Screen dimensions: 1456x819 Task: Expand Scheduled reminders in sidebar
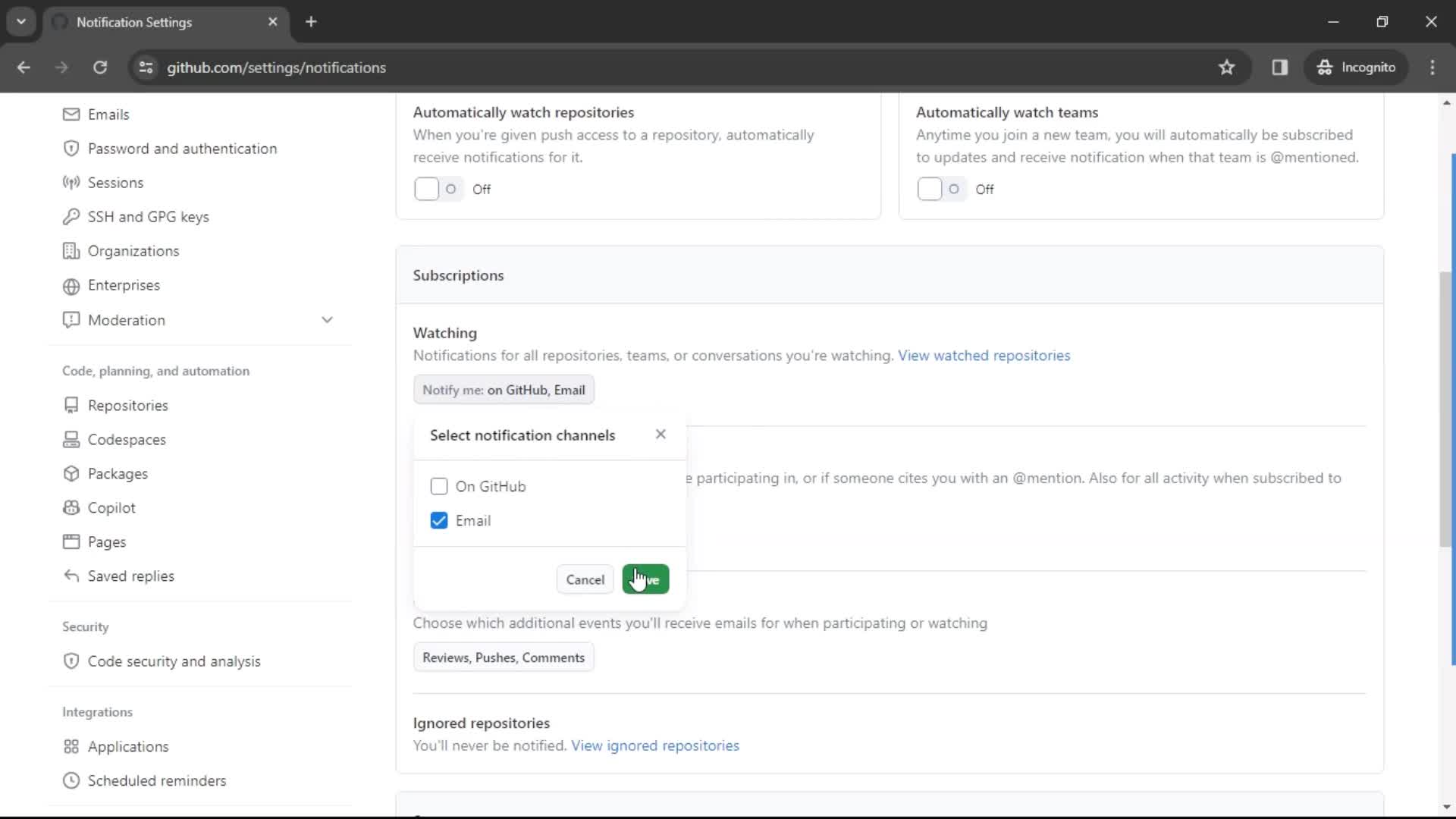point(157,781)
